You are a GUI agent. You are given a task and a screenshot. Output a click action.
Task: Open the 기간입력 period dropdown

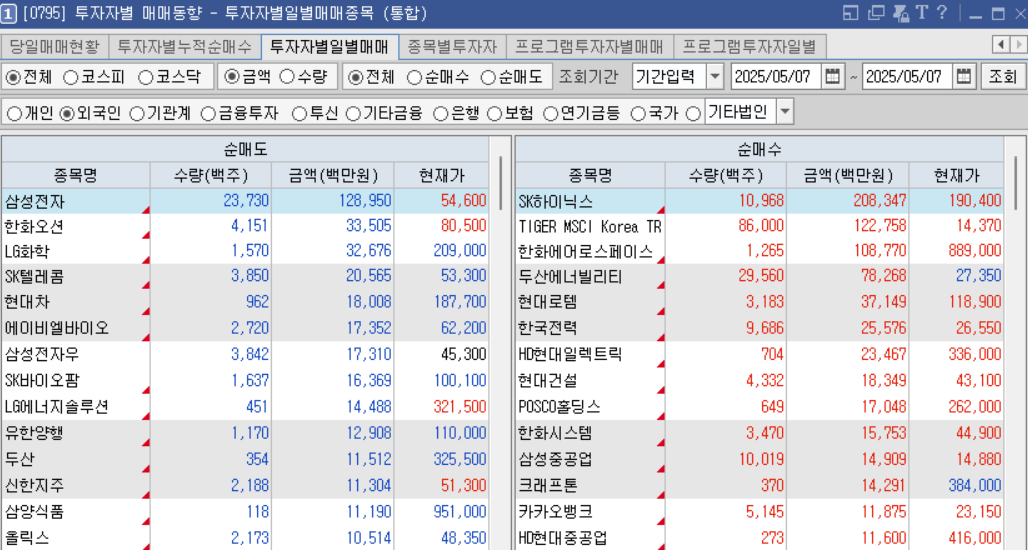715,76
